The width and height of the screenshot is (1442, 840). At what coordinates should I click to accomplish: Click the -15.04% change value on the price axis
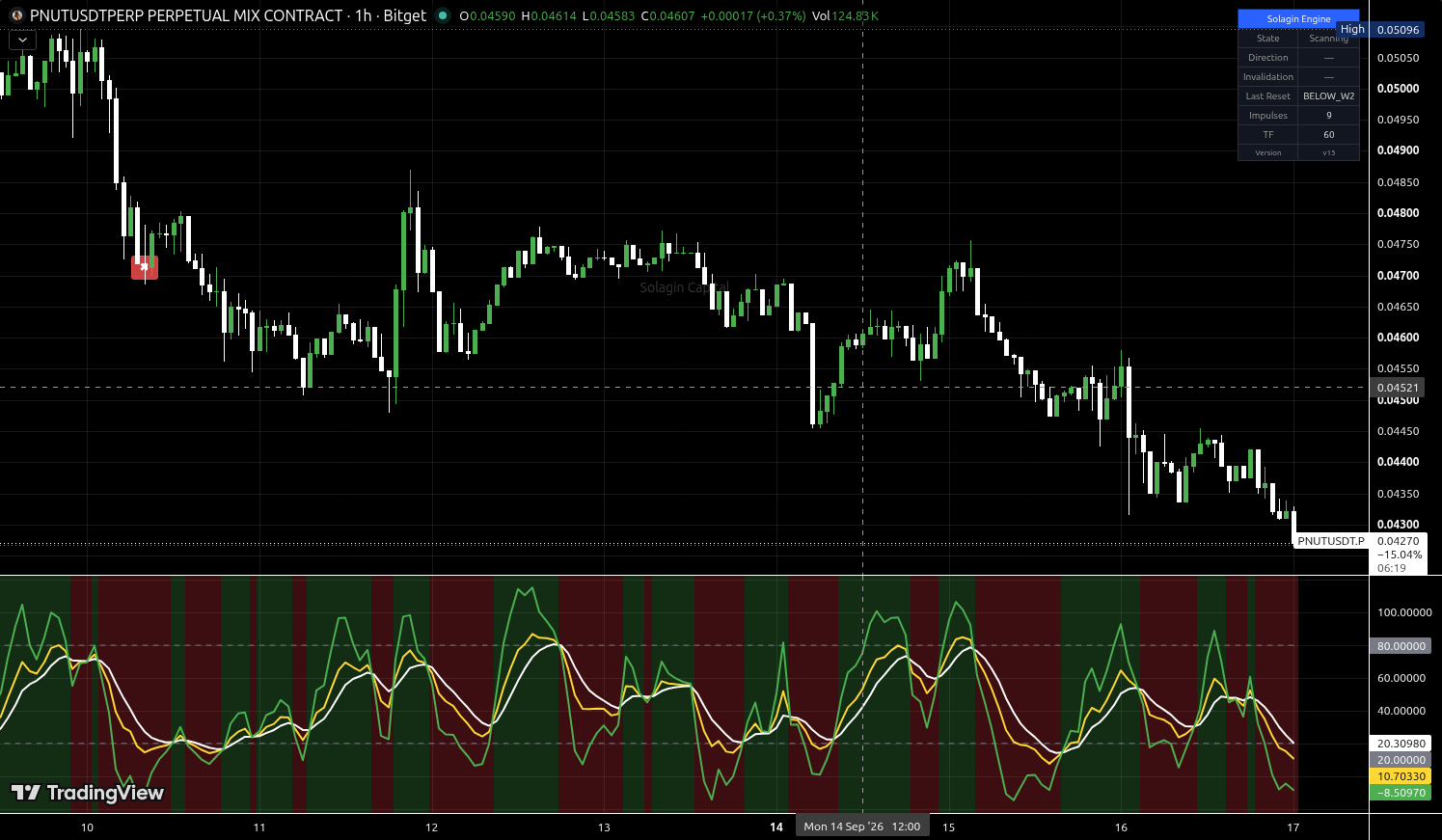click(1399, 555)
